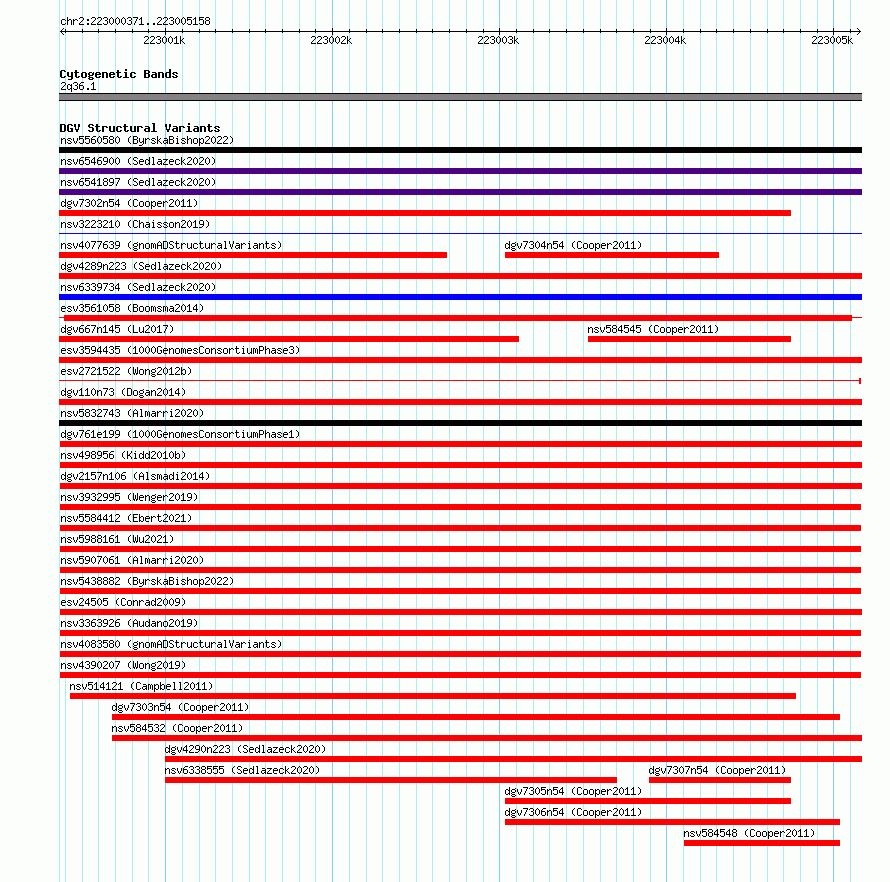Open dgv4290n223 (Sedlazeck2020) label
890x882 pixels.
246,749
